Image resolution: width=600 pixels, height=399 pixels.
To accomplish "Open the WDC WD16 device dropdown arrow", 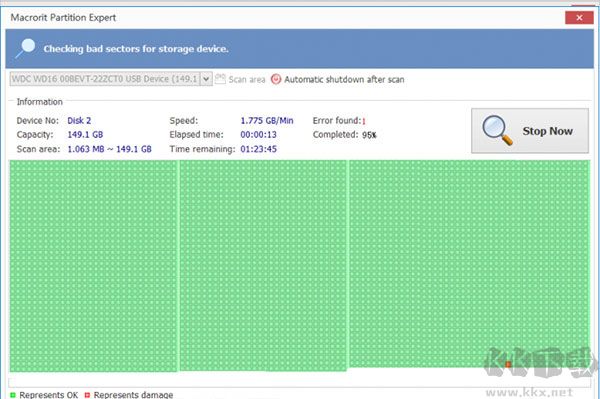I will [x=206, y=79].
